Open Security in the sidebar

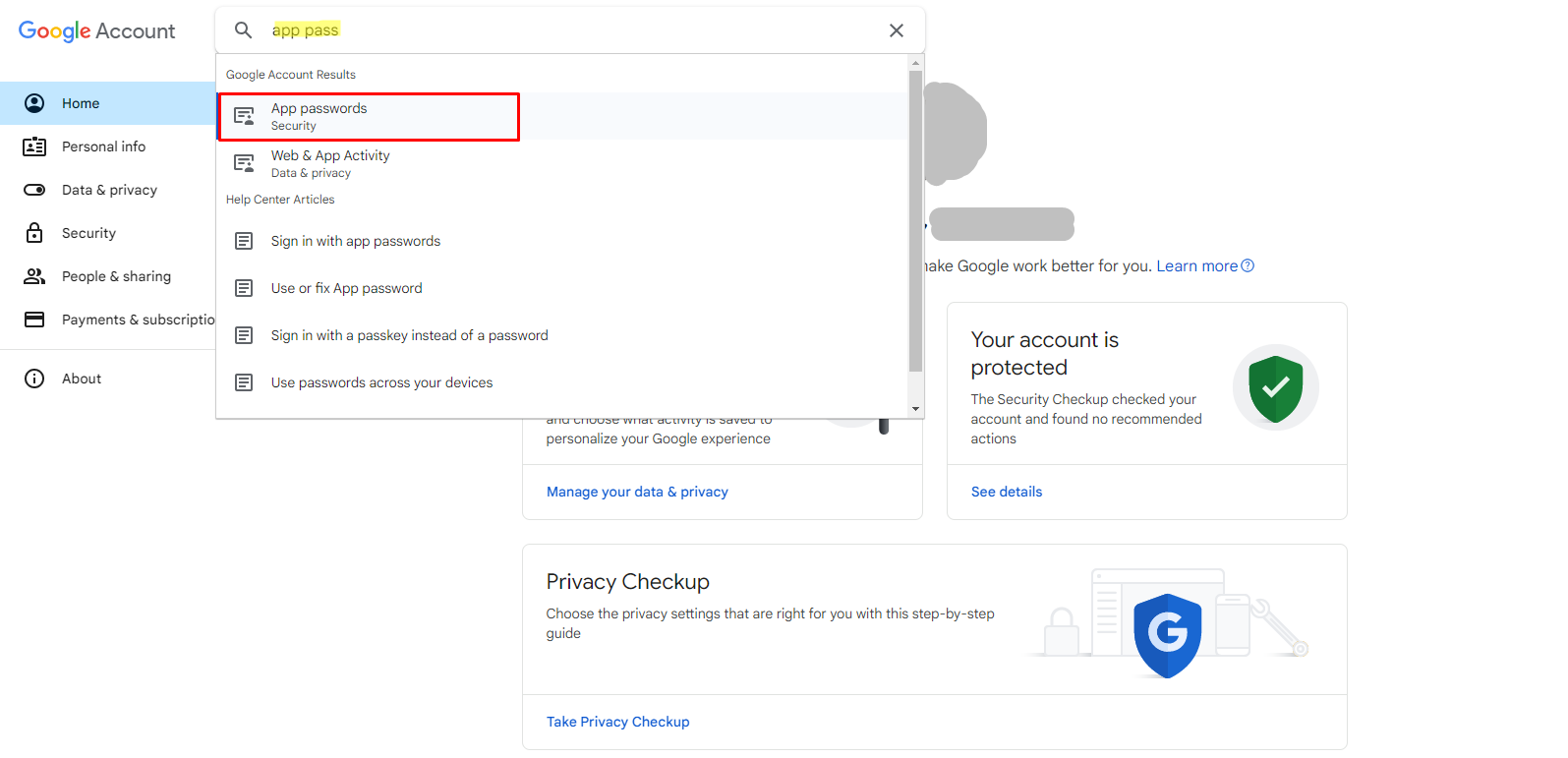point(108,233)
